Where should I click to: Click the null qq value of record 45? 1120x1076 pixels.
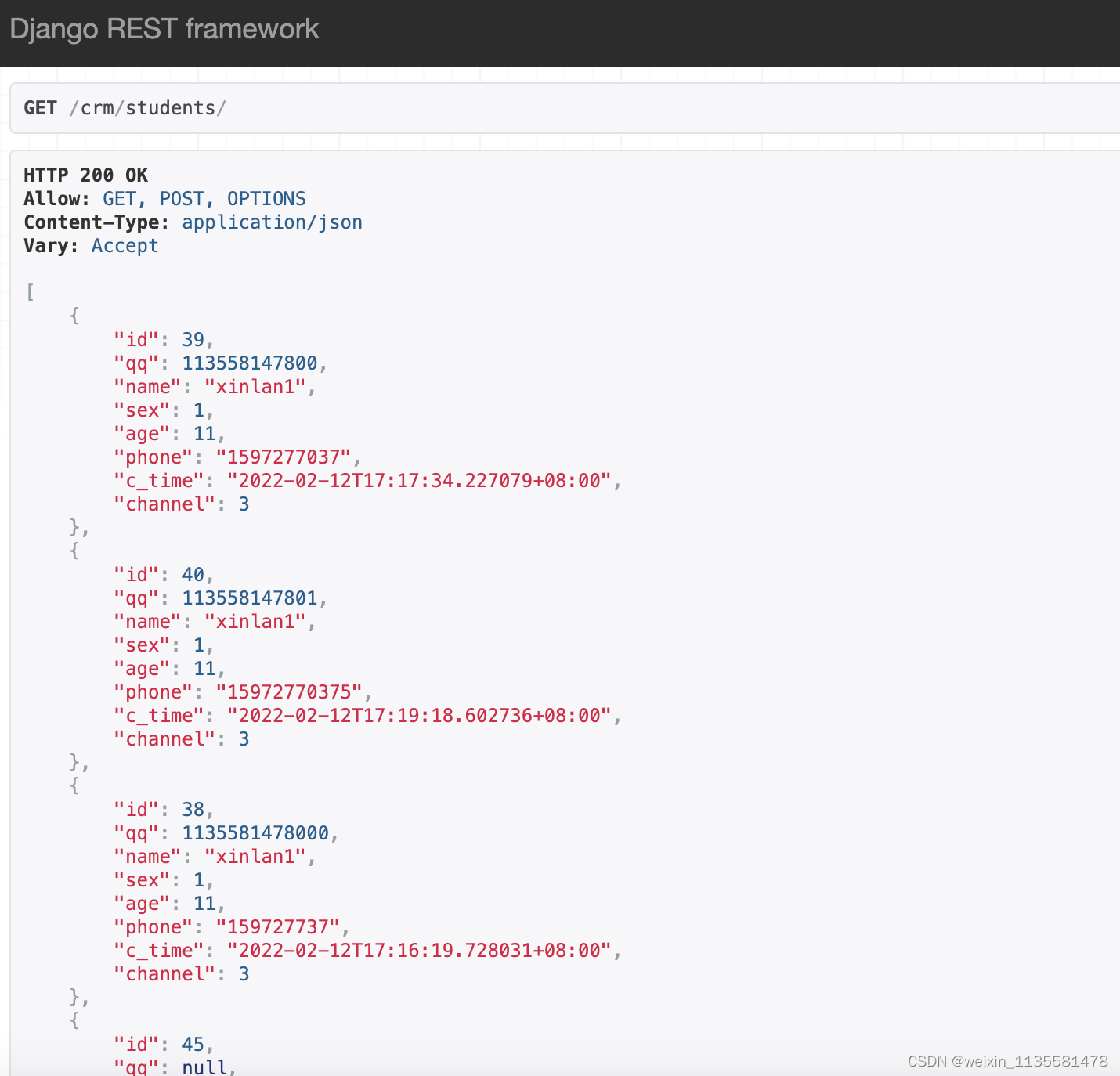tap(204, 1065)
